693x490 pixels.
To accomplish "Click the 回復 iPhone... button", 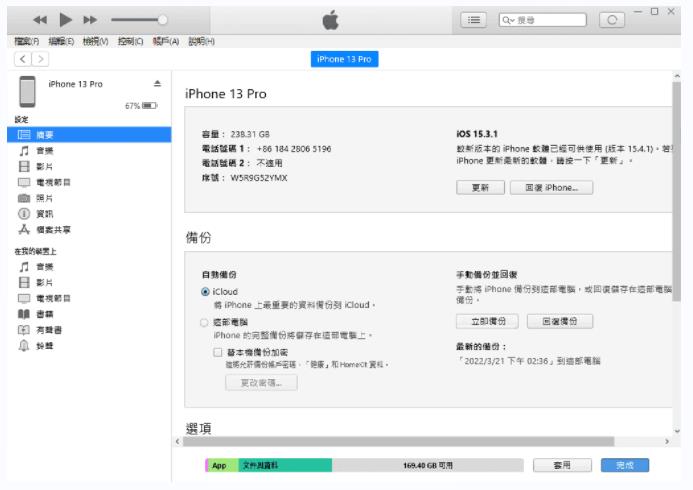I will coord(551,187).
